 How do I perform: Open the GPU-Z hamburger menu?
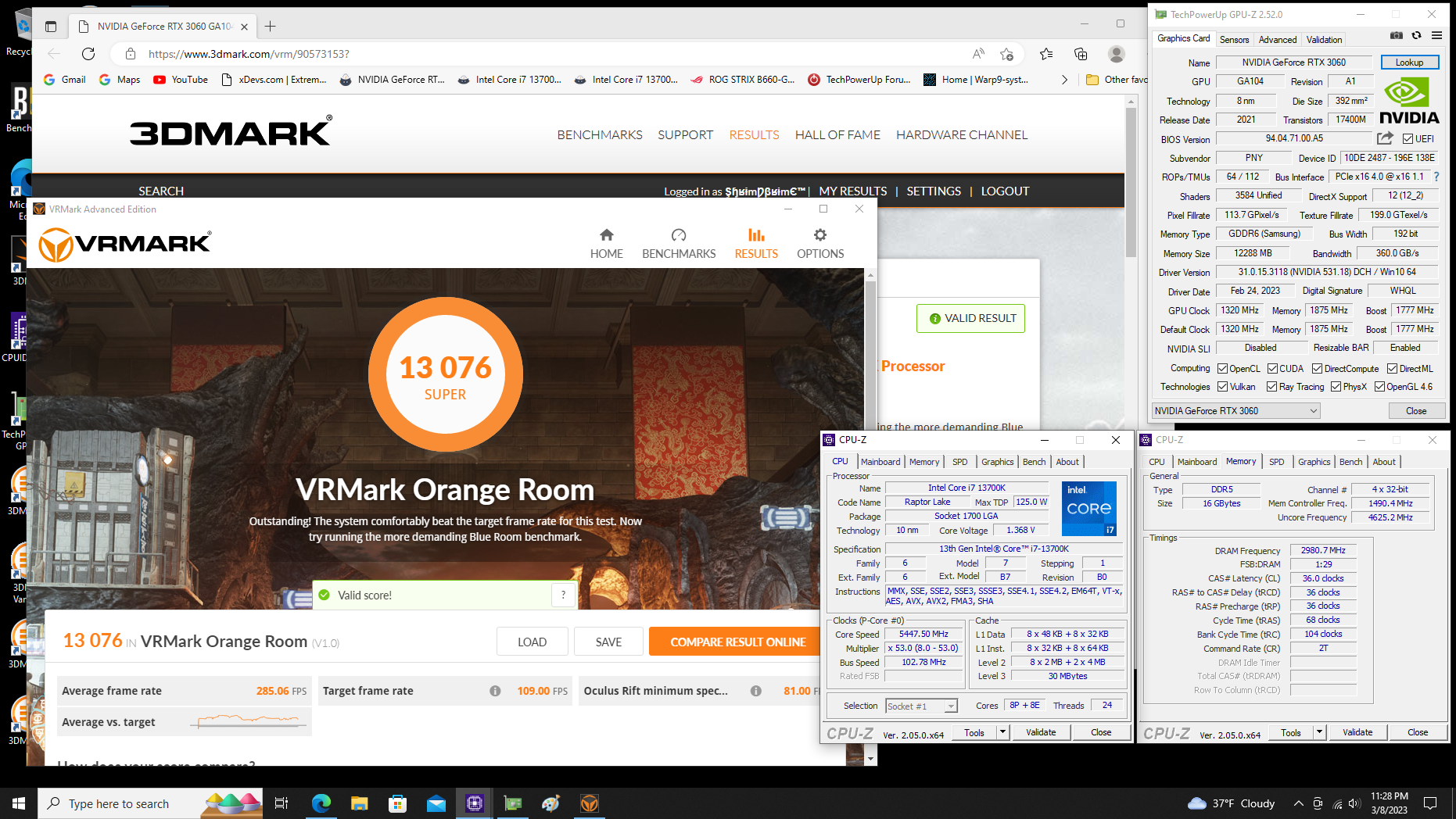click(1436, 36)
